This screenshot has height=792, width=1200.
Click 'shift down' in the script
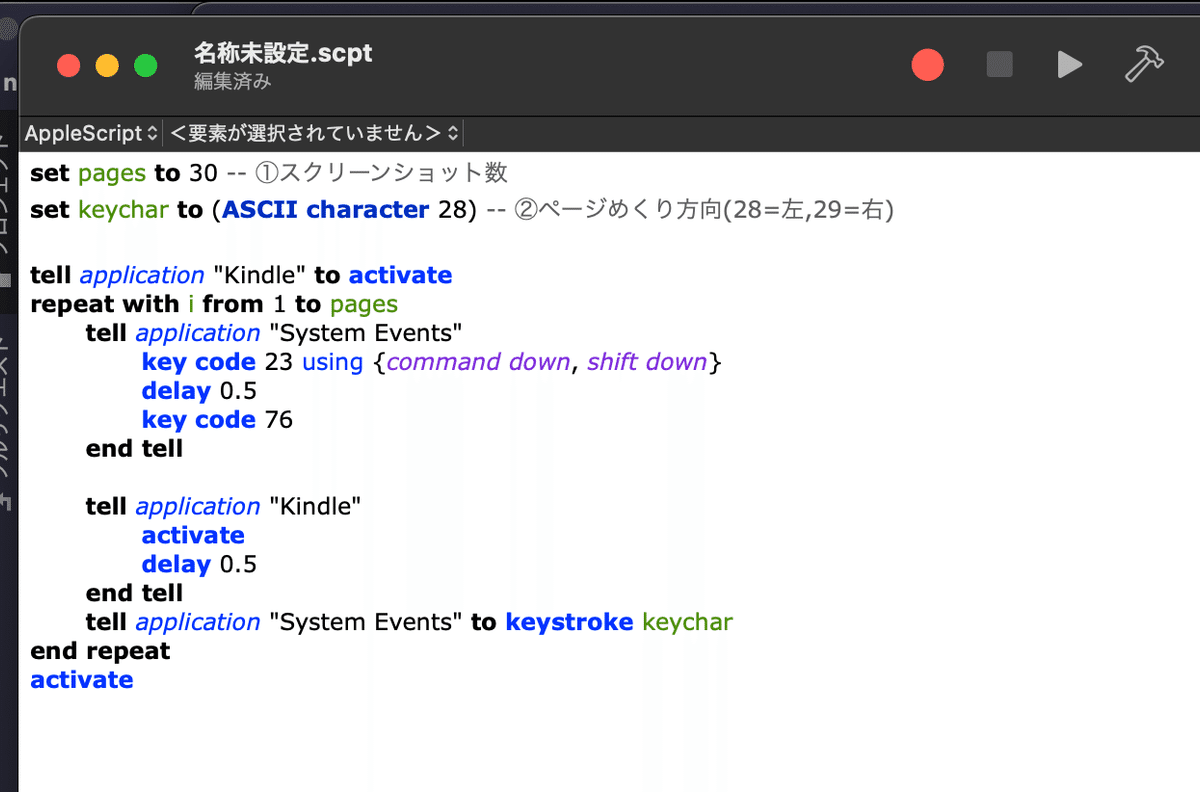point(646,362)
